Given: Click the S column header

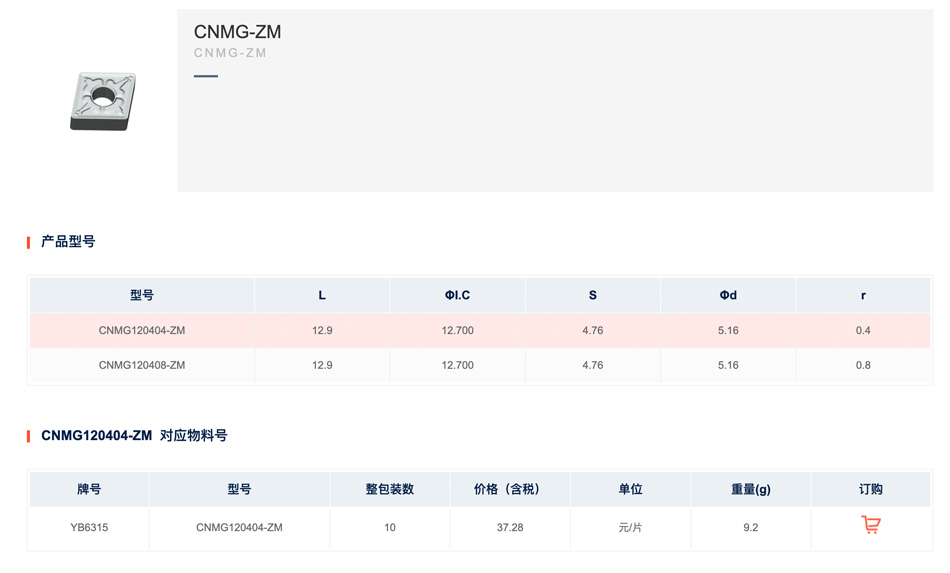Looking at the screenshot, I should [593, 295].
